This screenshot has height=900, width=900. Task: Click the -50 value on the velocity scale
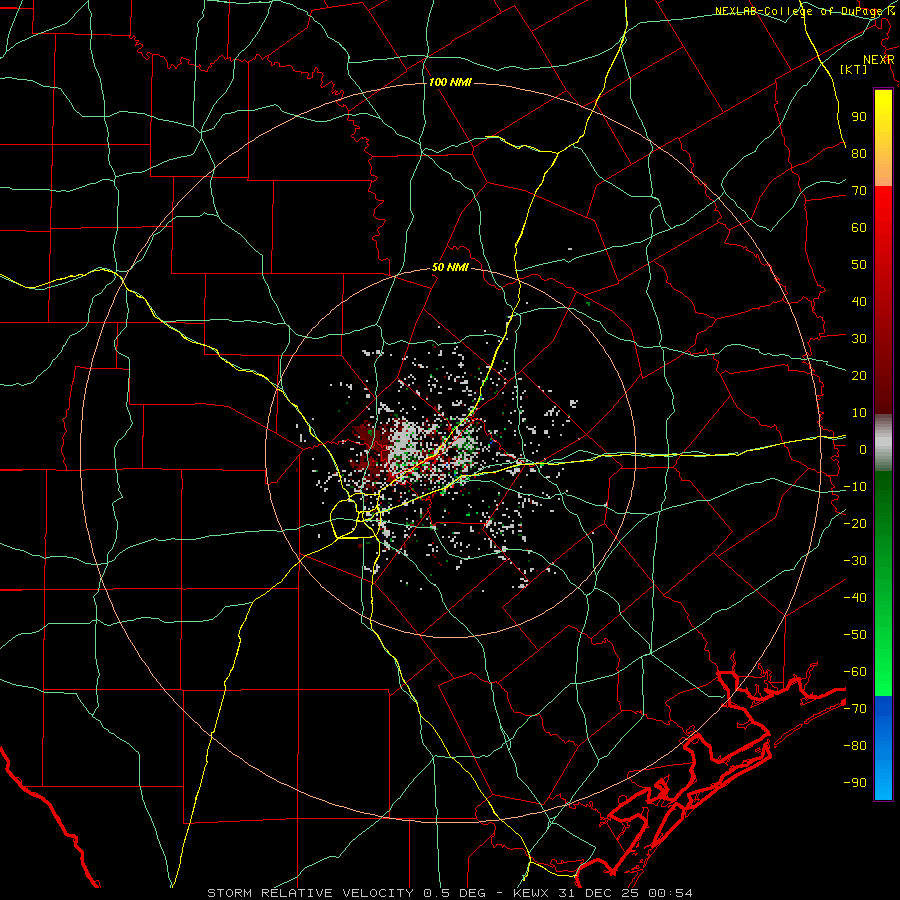855,635
